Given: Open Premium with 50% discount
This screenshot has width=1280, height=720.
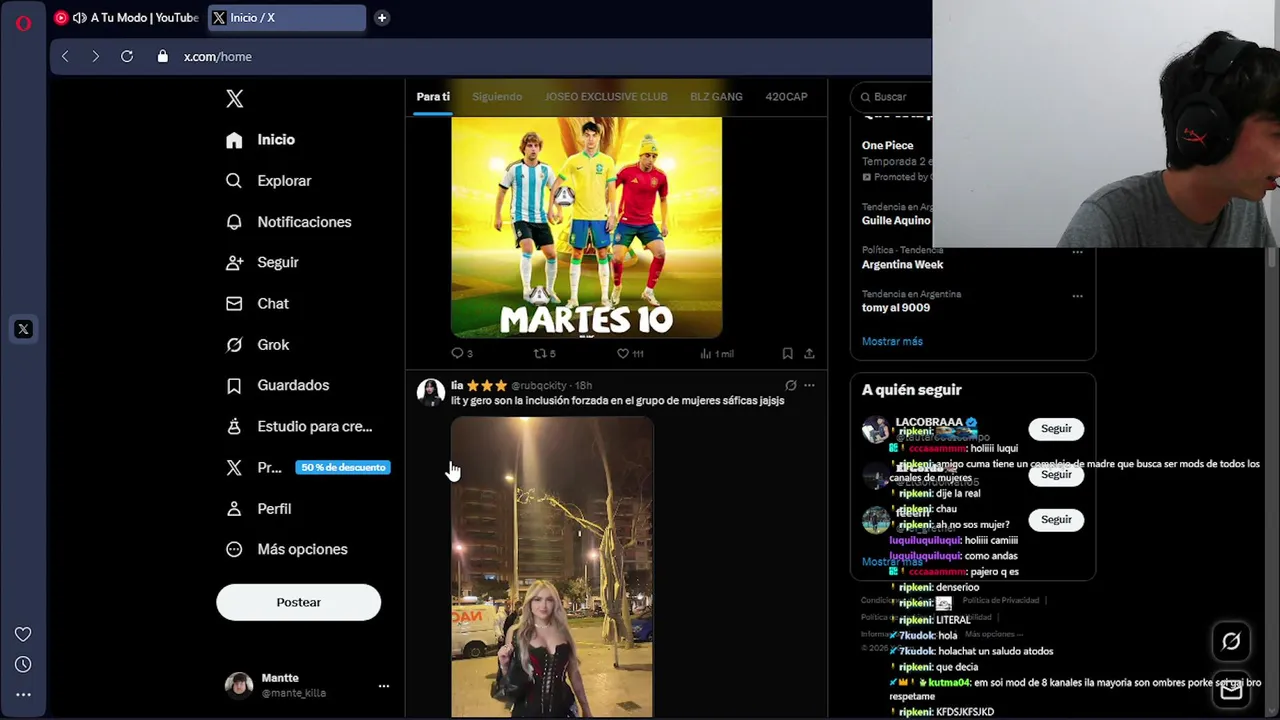Looking at the screenshot, I should [307, 468].
